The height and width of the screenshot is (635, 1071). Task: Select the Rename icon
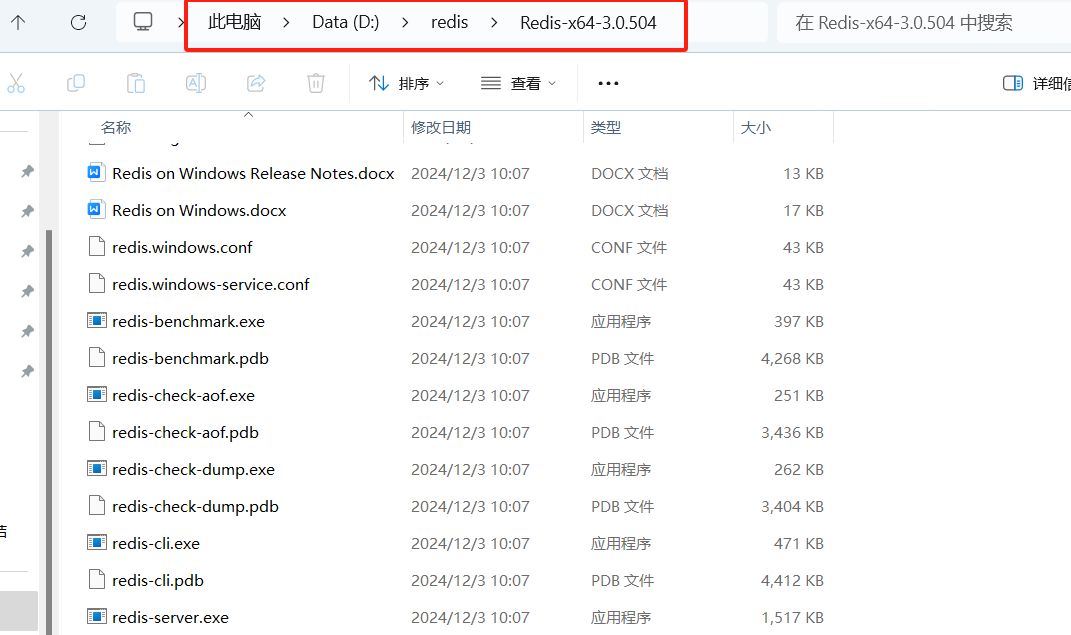click(x=196, y=83)
